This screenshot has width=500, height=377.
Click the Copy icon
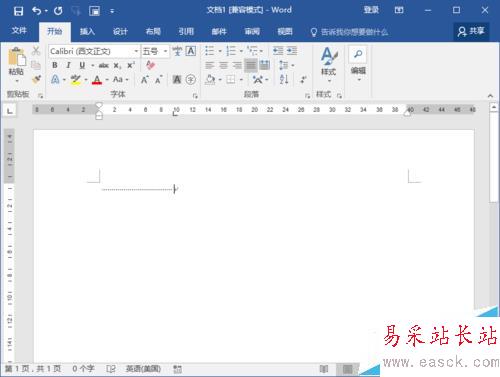(x=36, y=65)
